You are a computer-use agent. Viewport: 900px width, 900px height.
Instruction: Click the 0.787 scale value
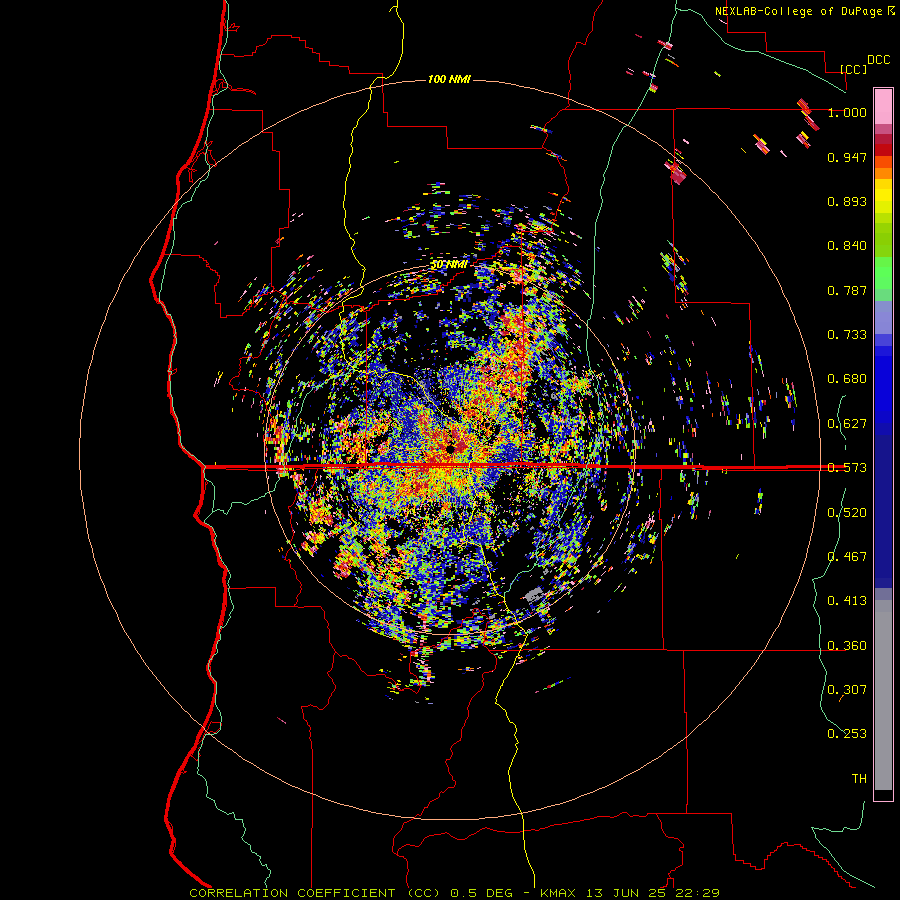point(847,290)
